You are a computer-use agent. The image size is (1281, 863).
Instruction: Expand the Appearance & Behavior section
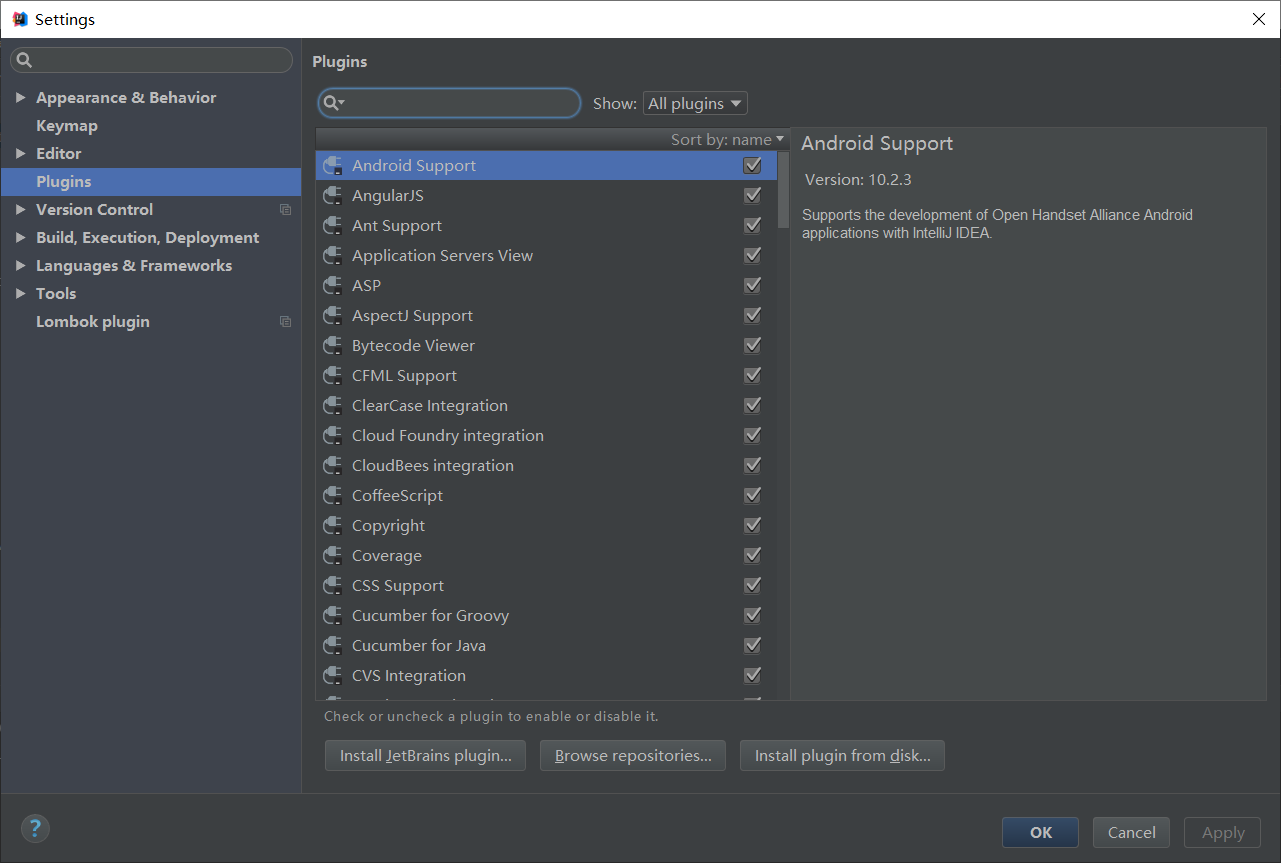pos(21,98)
